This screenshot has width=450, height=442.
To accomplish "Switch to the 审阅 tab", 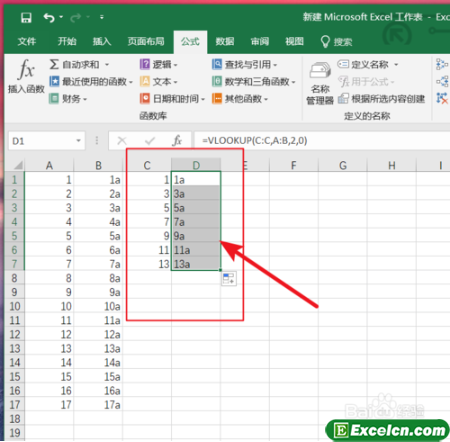I will pos(260,42).
